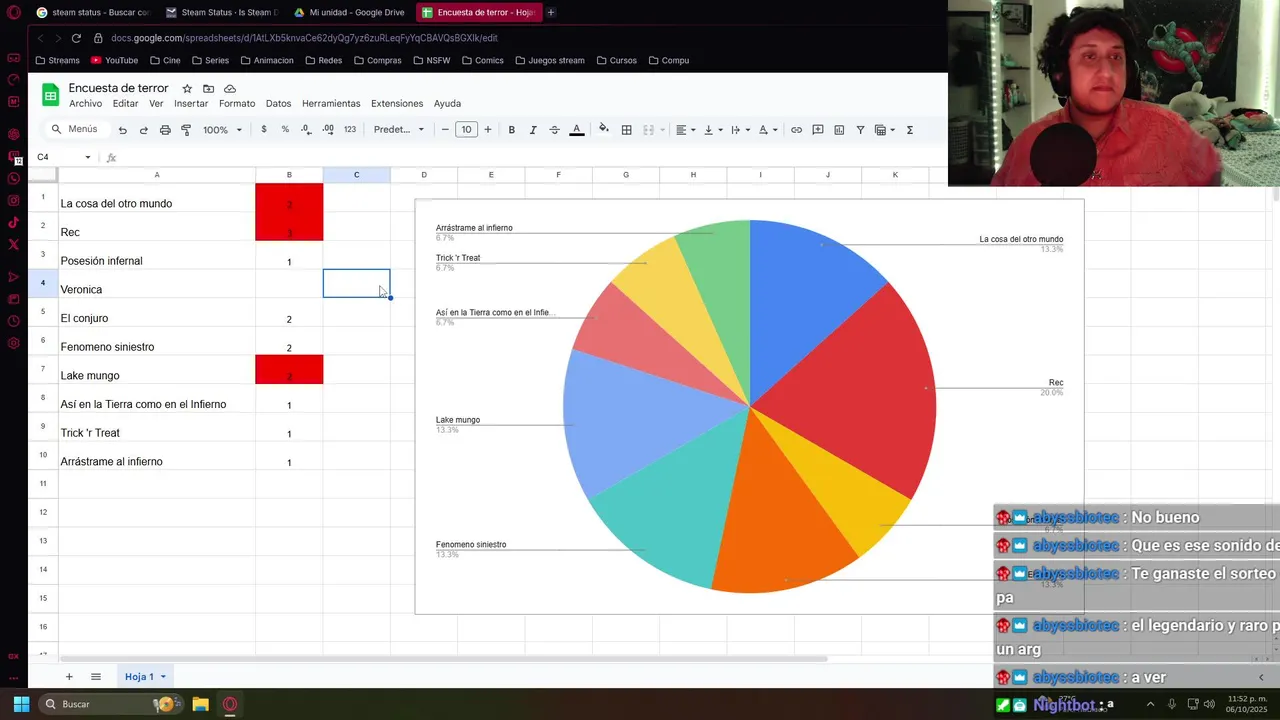Increase font size with plus button
This screenshot has width=1280, height=720.
(x=488, y=130)
